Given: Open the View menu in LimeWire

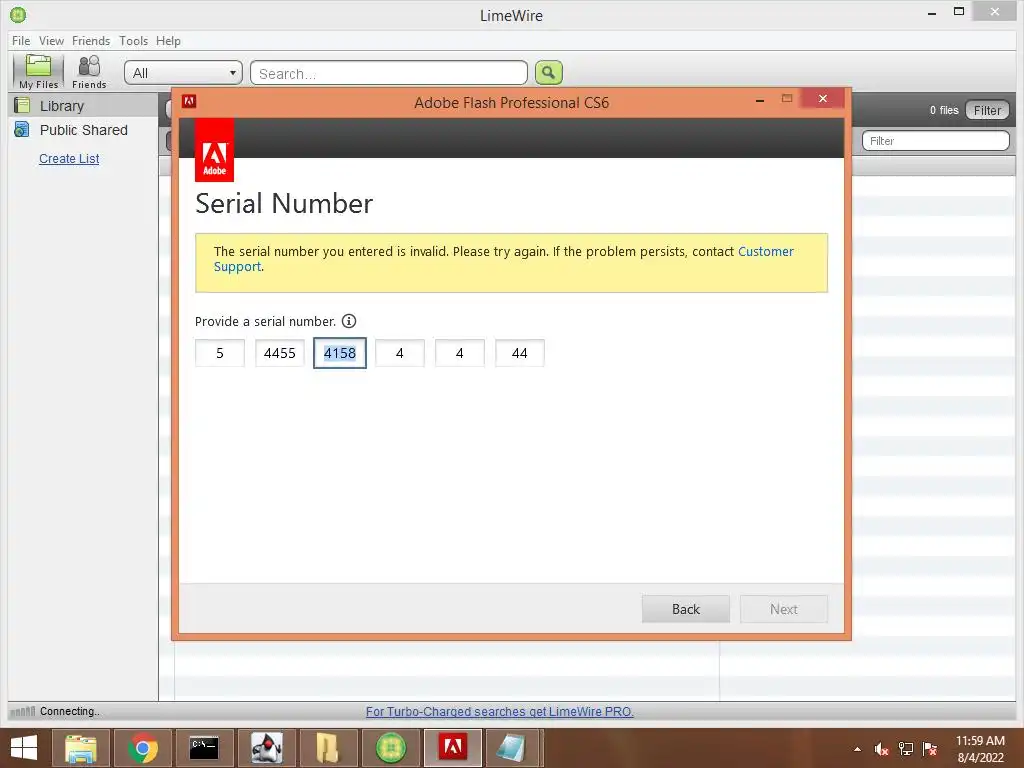Looking at the screenshot, I should [x=51, y=40].
